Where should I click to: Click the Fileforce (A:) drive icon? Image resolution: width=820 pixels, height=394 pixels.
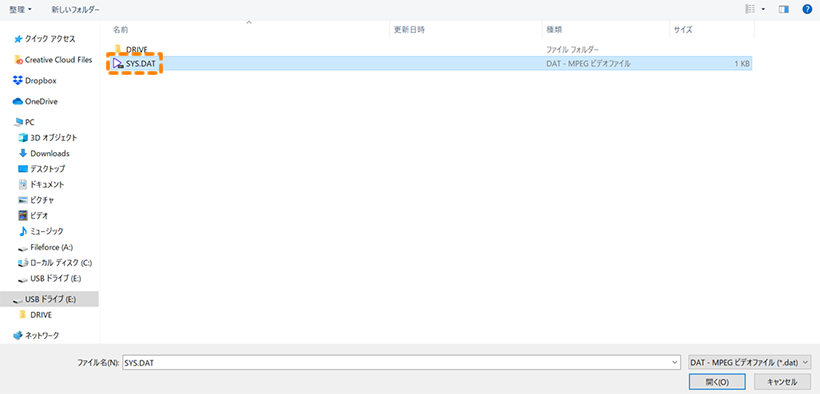pos(22,248)
